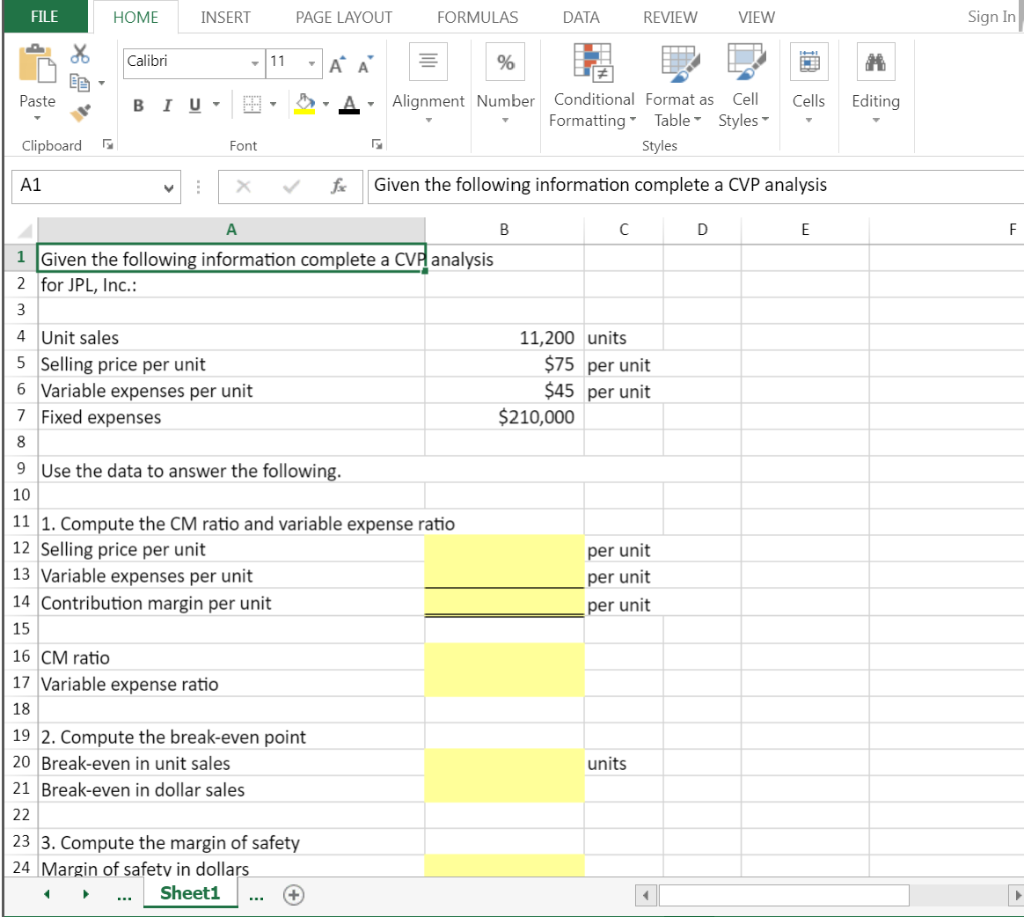Select yellow Break-even in unit sales cell
The image size is (1024, 917).
point(504,762)
